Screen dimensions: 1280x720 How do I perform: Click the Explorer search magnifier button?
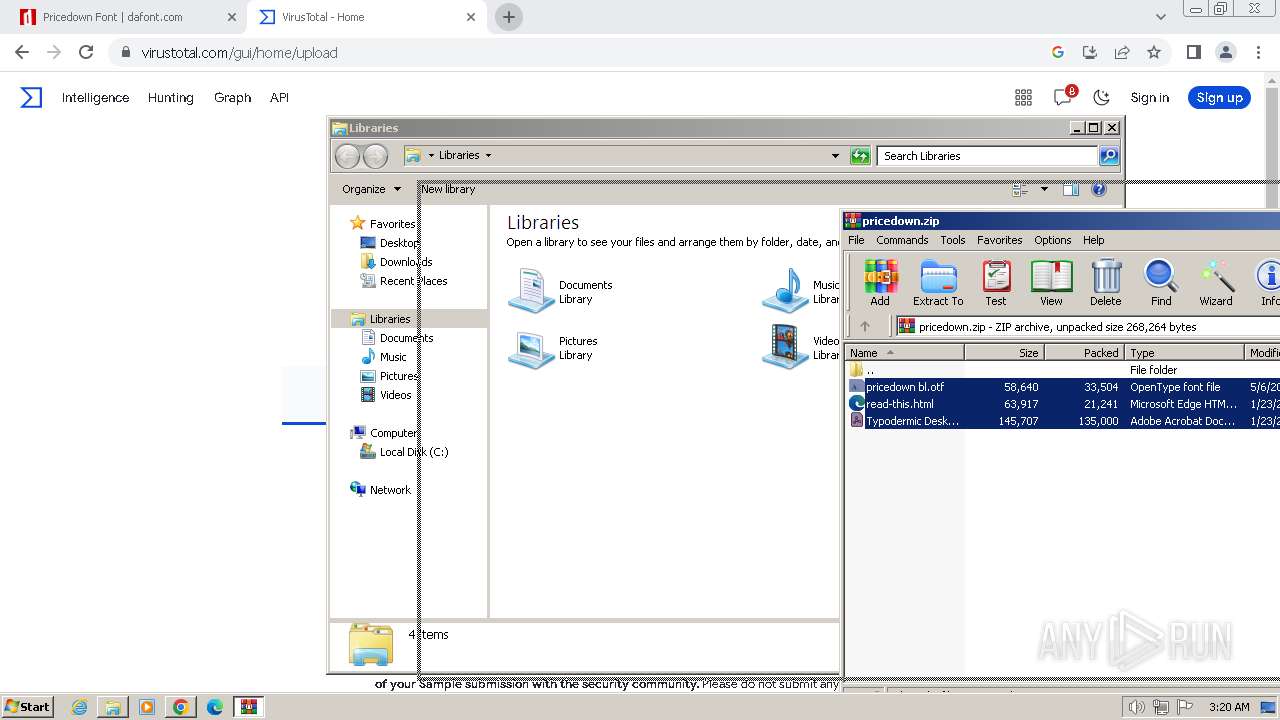[x=1109, y=156]
